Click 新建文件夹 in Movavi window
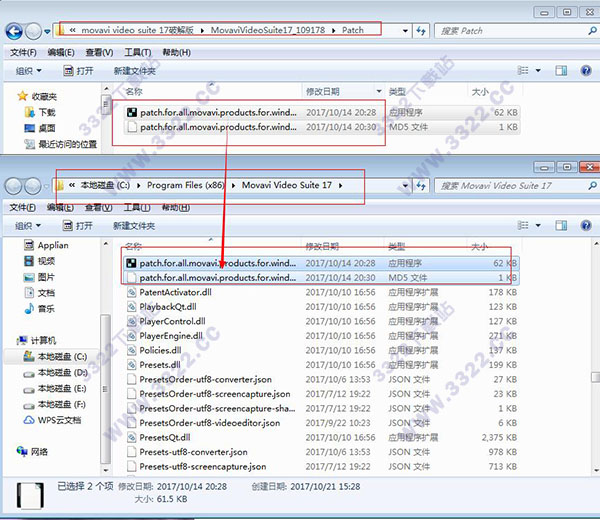 pyautogui.click(x=134, y=226)
